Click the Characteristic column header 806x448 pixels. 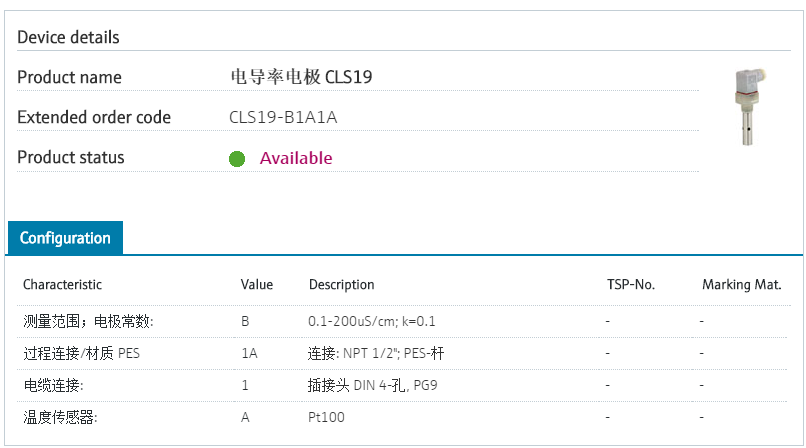coord(62,285)
